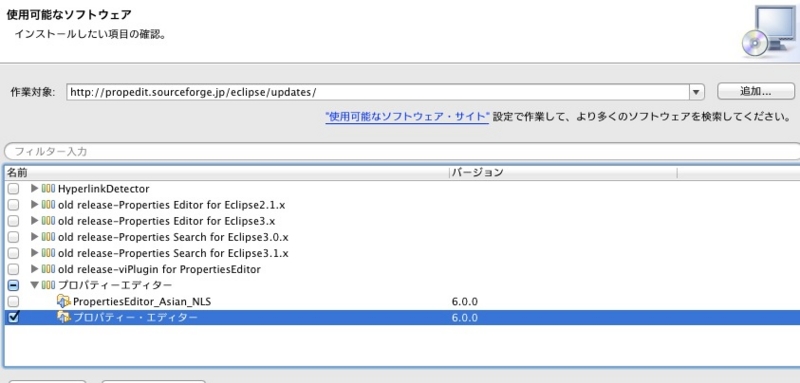The height and width of the screenshot is (383, 800).
Task: Click the プロパティーエディター category icon
Action: (x=48, y=285)
